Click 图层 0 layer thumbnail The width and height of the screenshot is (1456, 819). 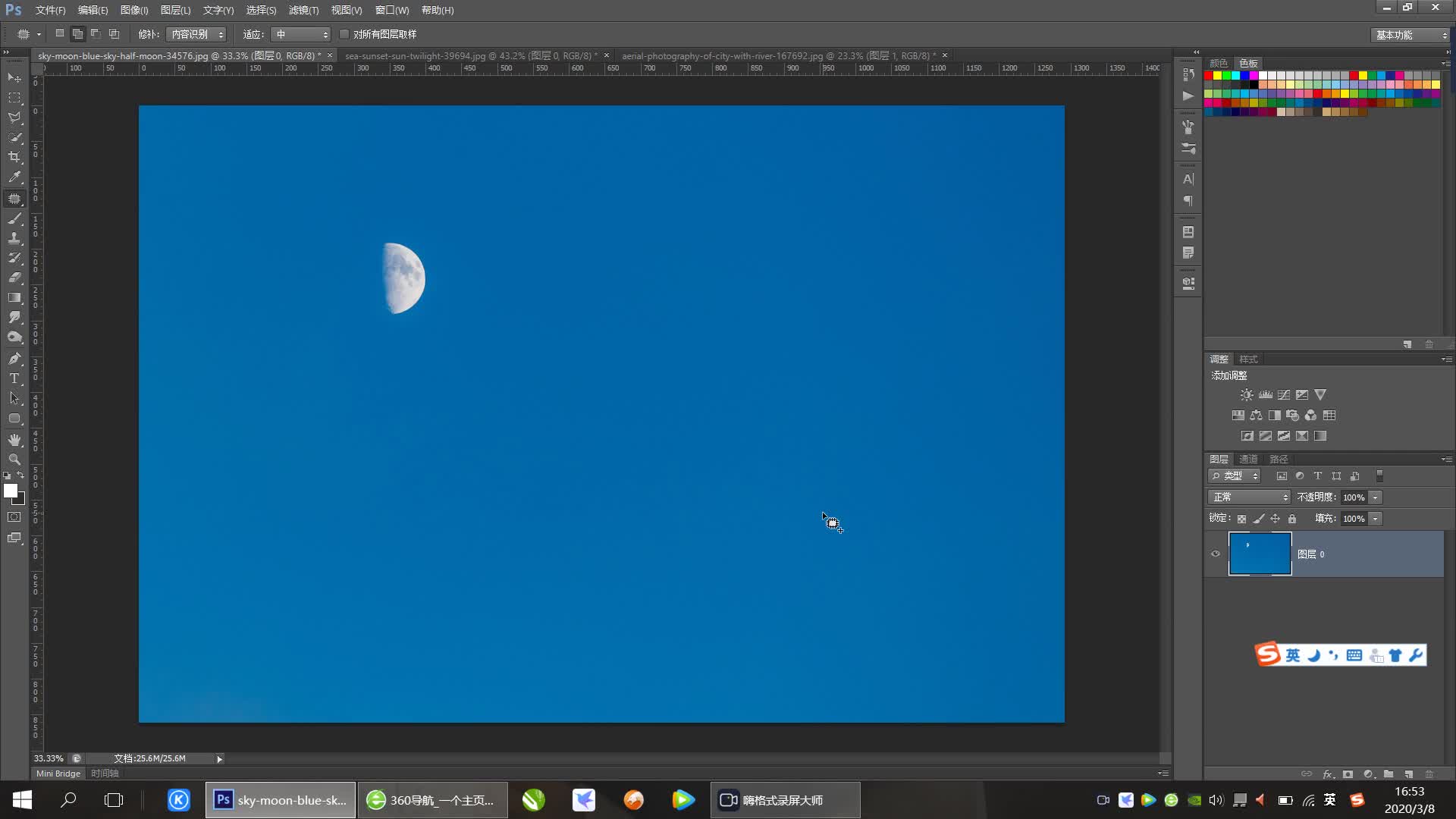coord(1260,554)
